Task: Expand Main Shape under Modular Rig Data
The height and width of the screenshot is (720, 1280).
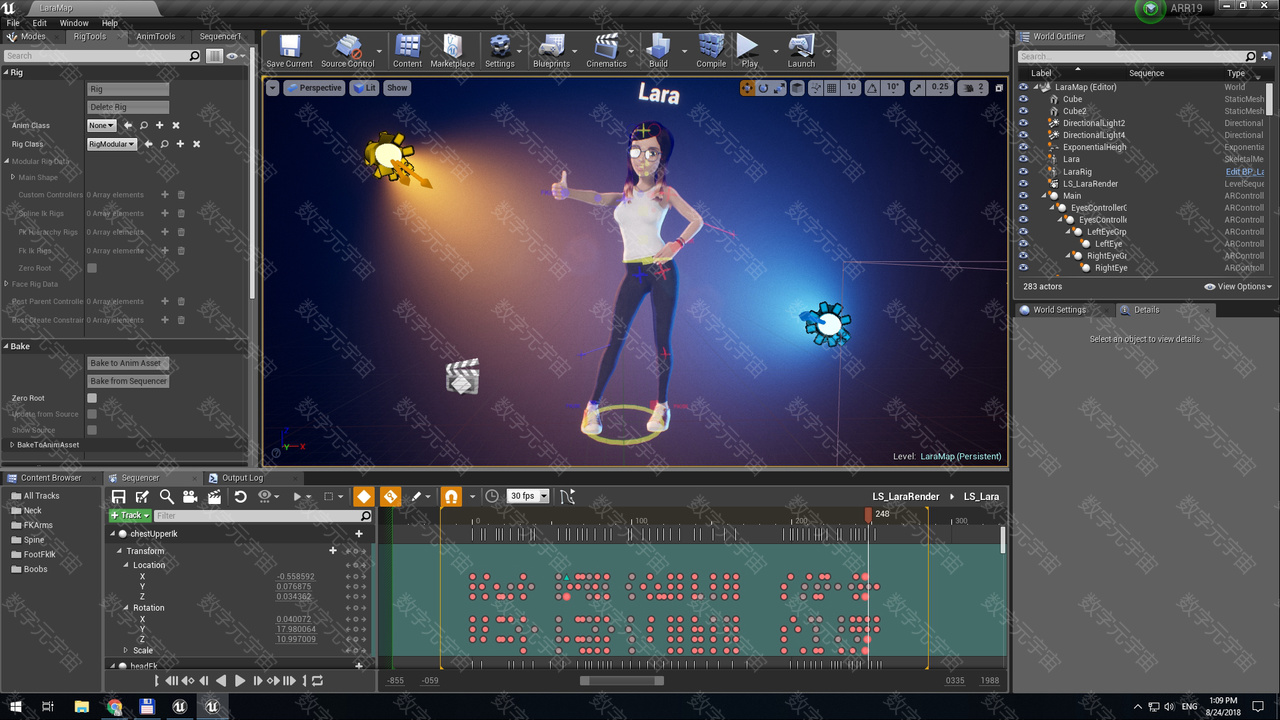Action: (x=12, y=177)
